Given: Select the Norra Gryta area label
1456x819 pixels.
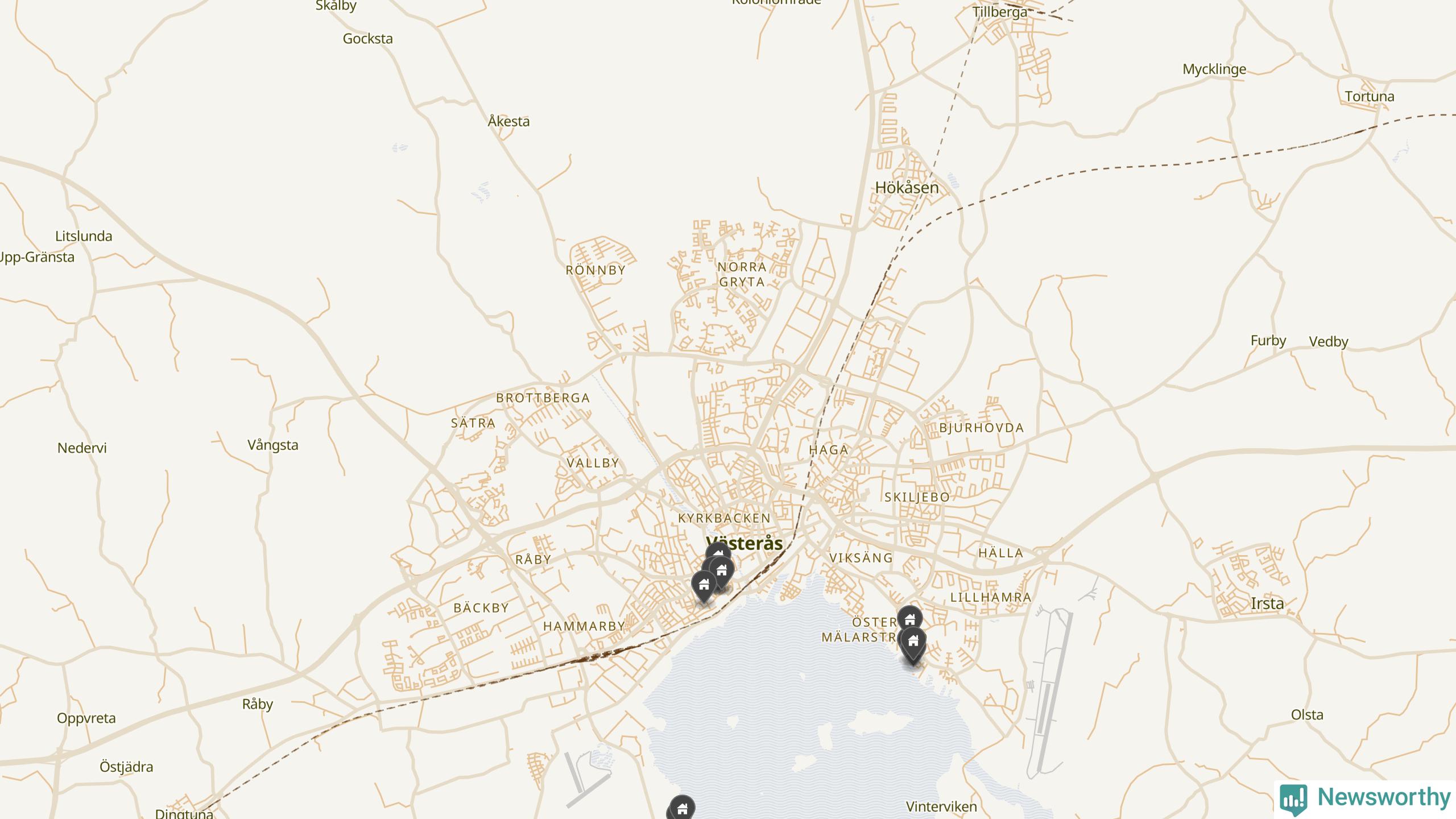Looking at the screenshot, I should (742, 274).
